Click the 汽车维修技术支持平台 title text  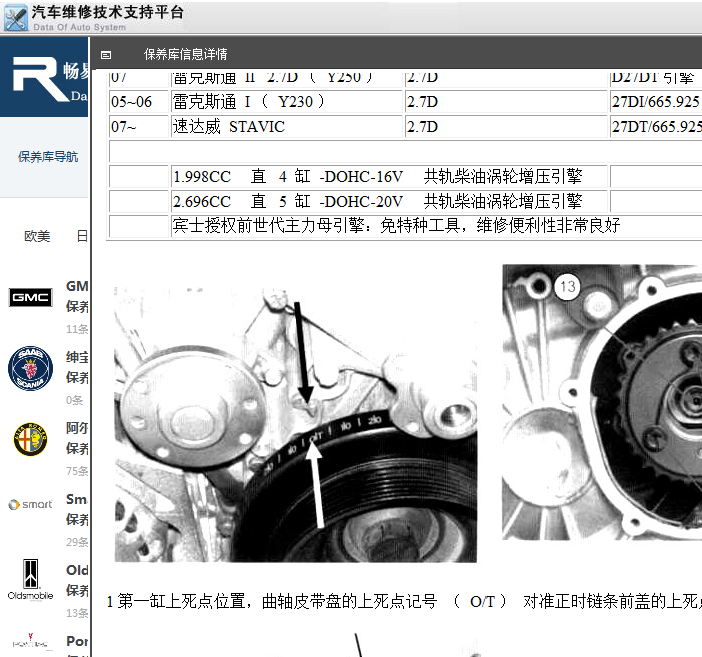[108, 12]
